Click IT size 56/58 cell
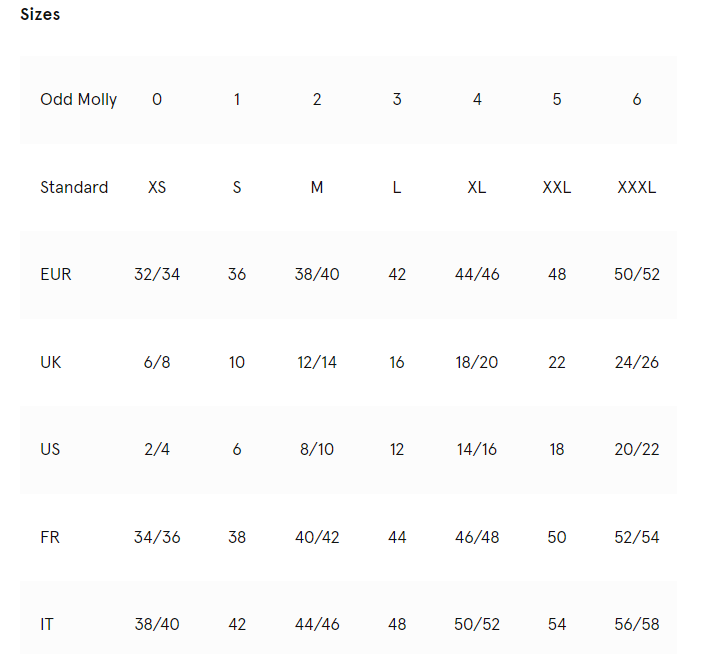The width and height of the screenshot is (705, 654). [x=637, y=624]
